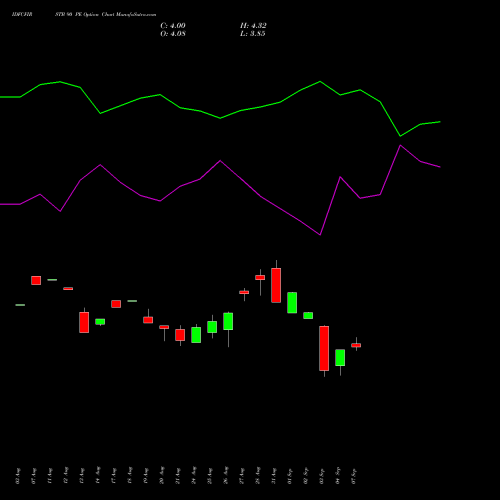500x500 pixels.
Task: Click the high value H: 4.32
Action: tap(253, 26)
